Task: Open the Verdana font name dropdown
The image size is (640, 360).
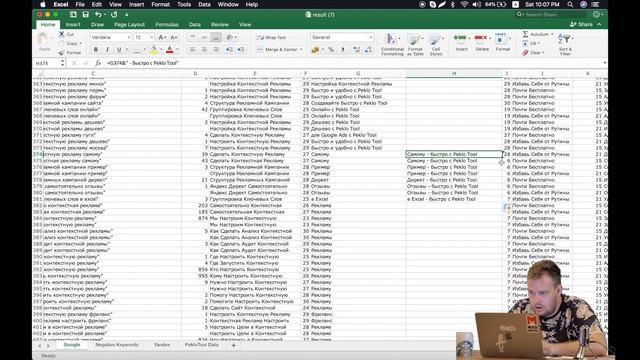Action: coord(129,38)
